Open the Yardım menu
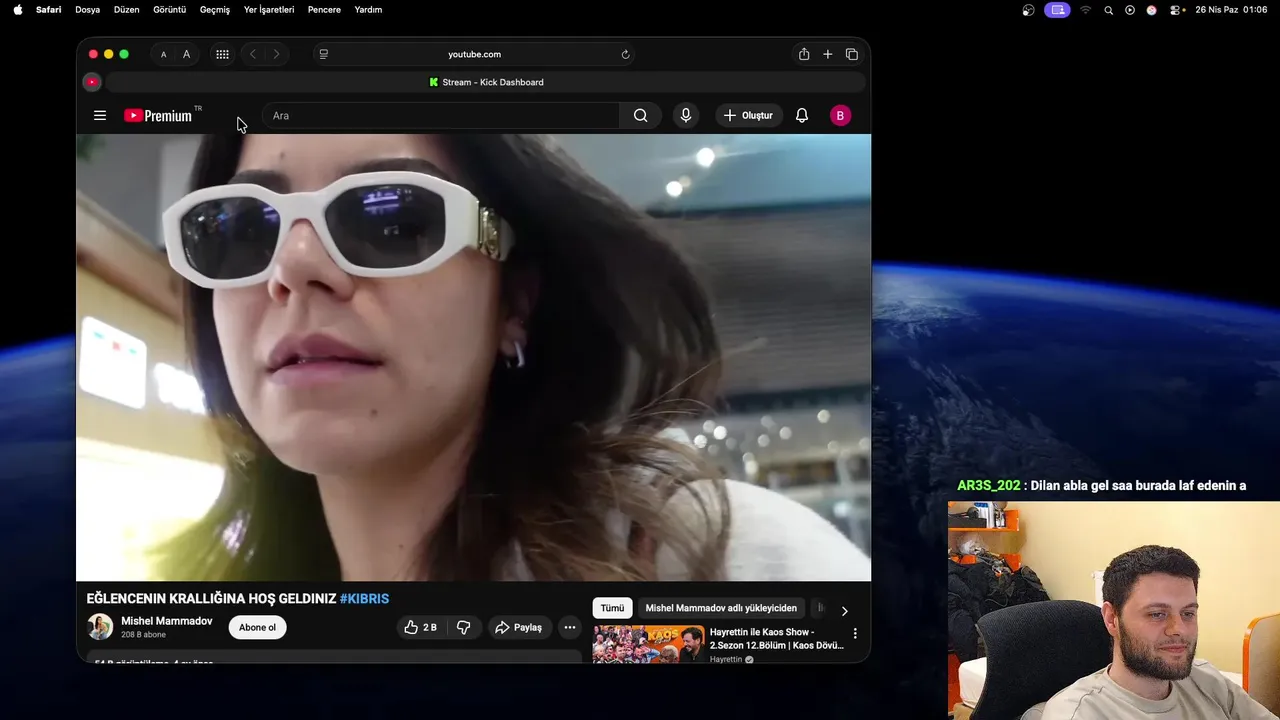Viewport: 1280px width, 720px height. (368, 9)
